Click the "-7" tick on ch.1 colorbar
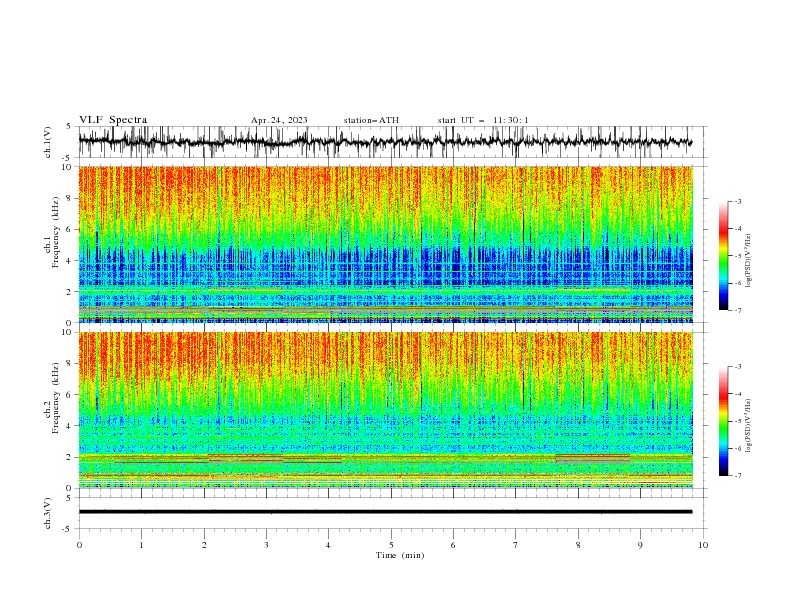Screen dimensions: 792x612 [737, 310]
